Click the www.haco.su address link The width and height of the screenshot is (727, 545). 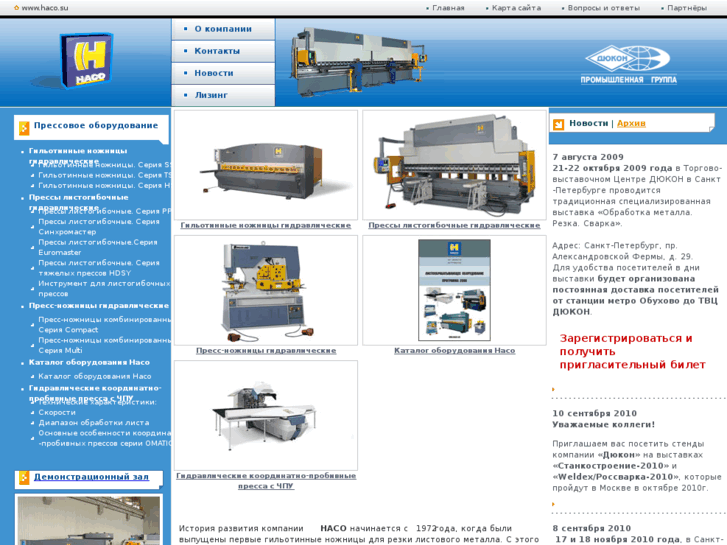click(45, 8)
